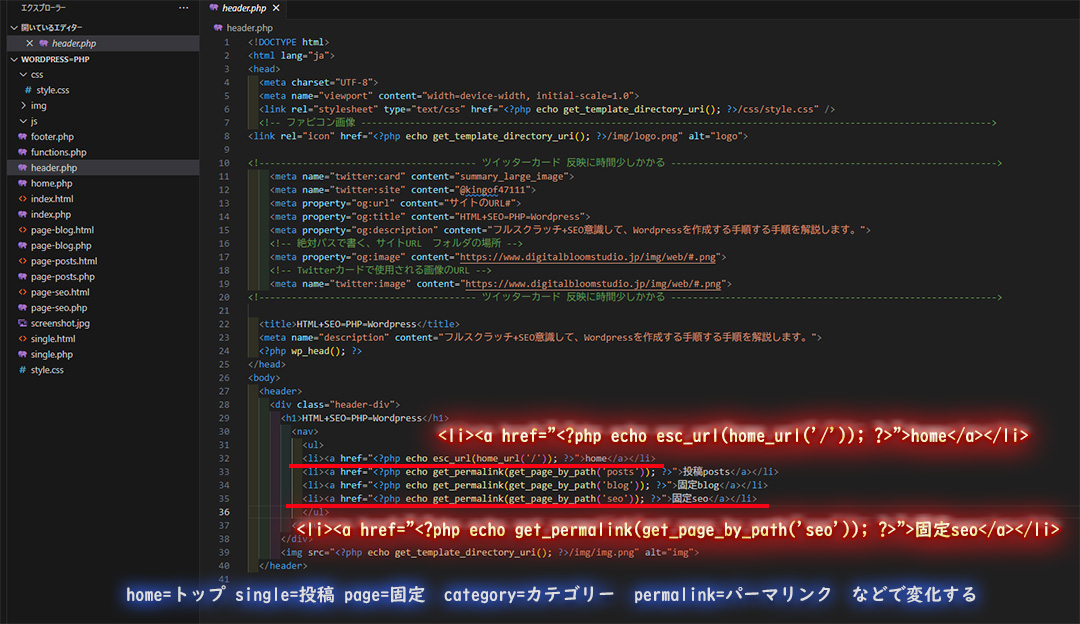Click the PHP icon beside home.php
Image resolution: width=1080 pixels, height=624 pixels.
click(23, 183)
